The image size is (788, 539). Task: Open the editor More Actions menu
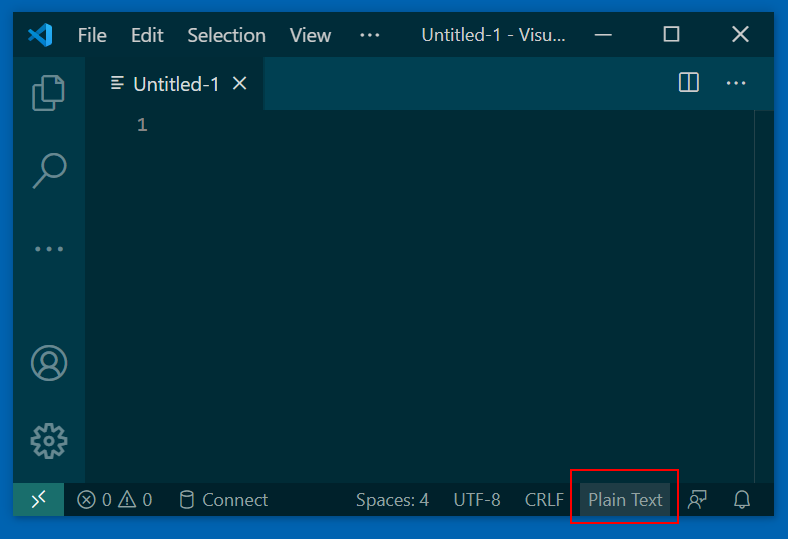736,83
